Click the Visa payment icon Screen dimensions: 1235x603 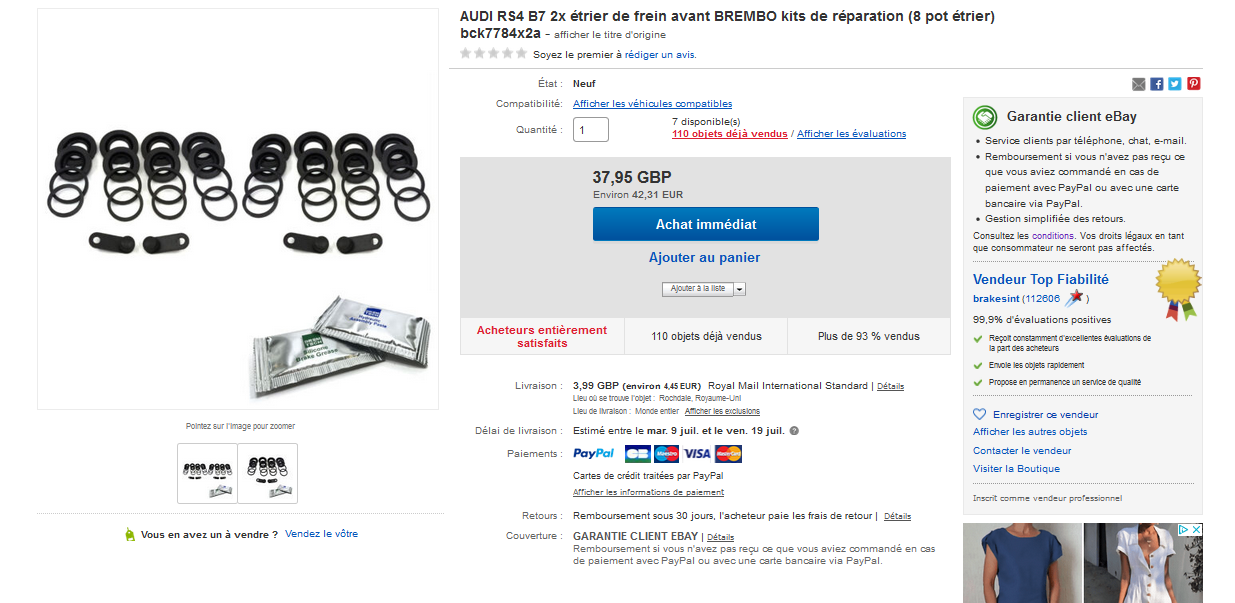click(x=697, y=453)
